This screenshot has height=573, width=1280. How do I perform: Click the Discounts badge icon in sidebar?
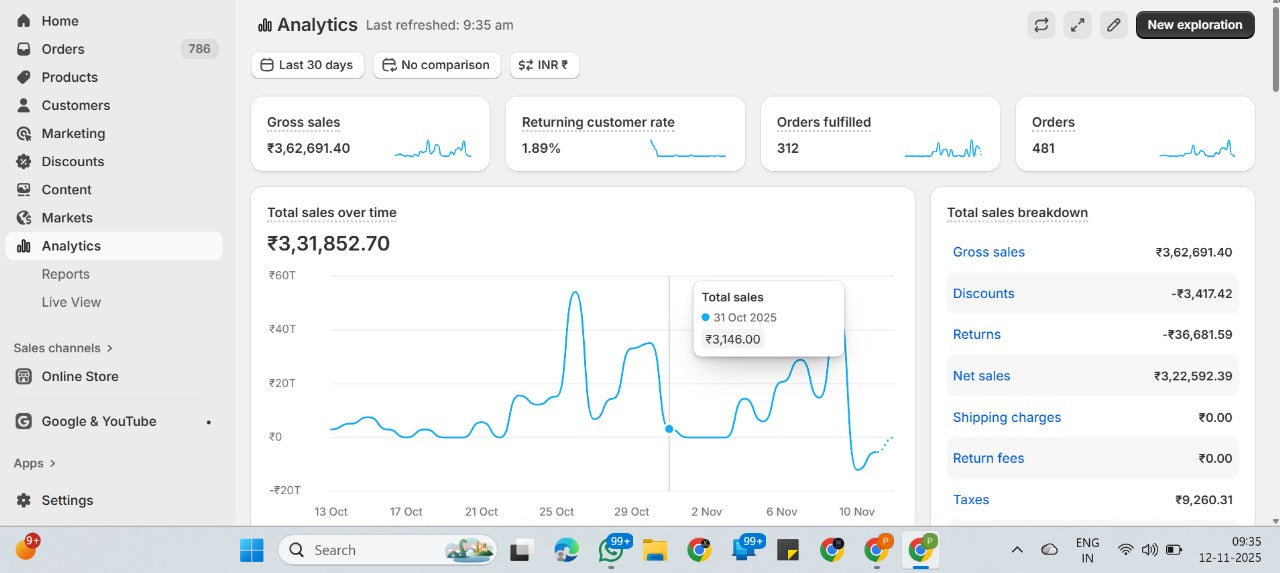[23, 161]
